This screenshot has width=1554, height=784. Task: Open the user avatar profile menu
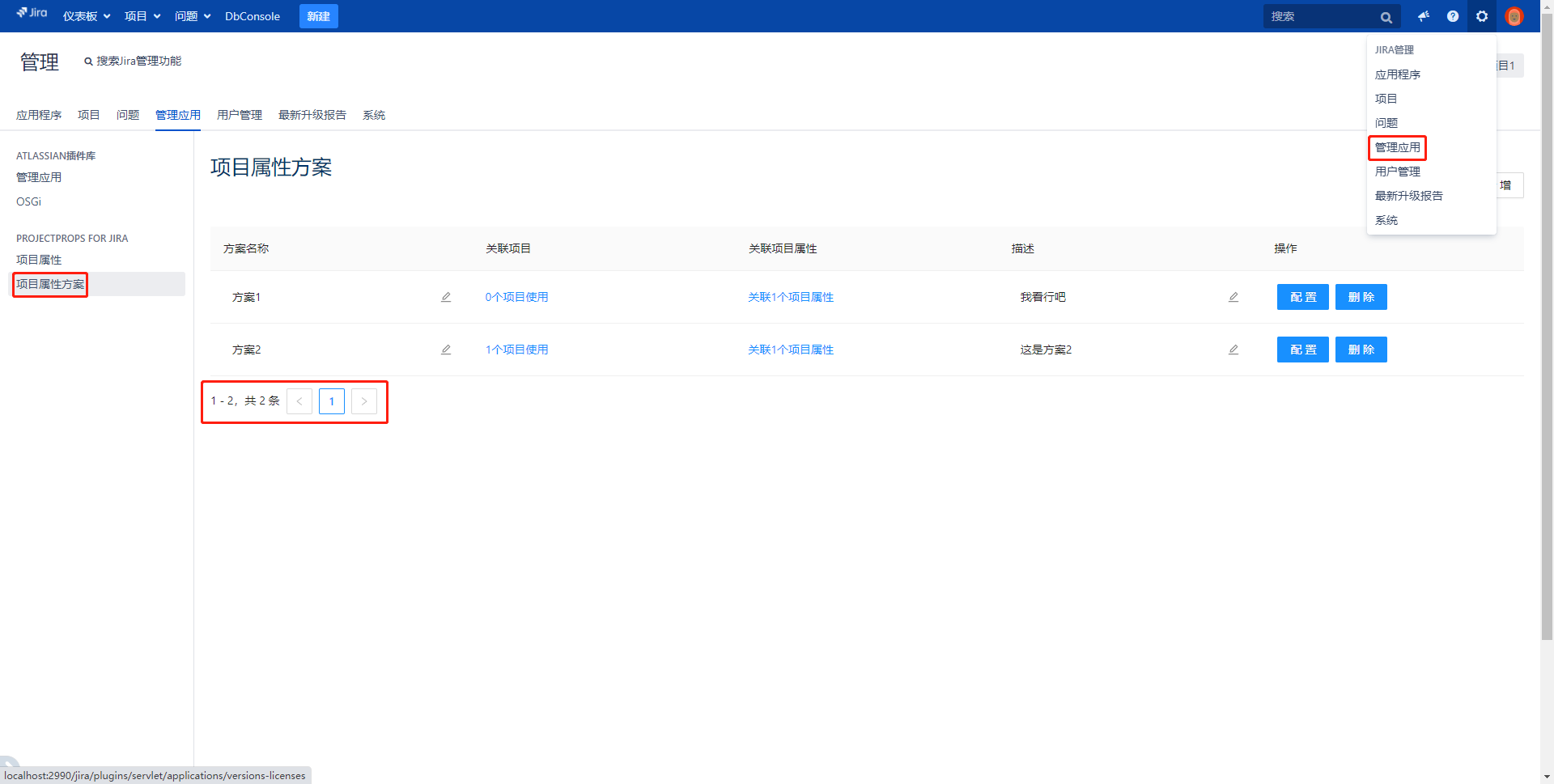1514,16
